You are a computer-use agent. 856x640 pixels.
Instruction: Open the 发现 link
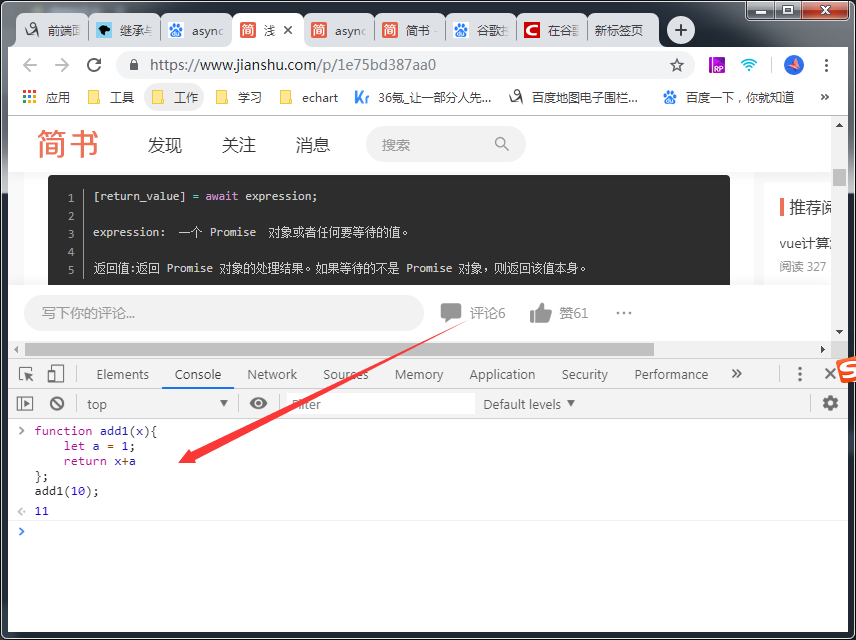165,145
